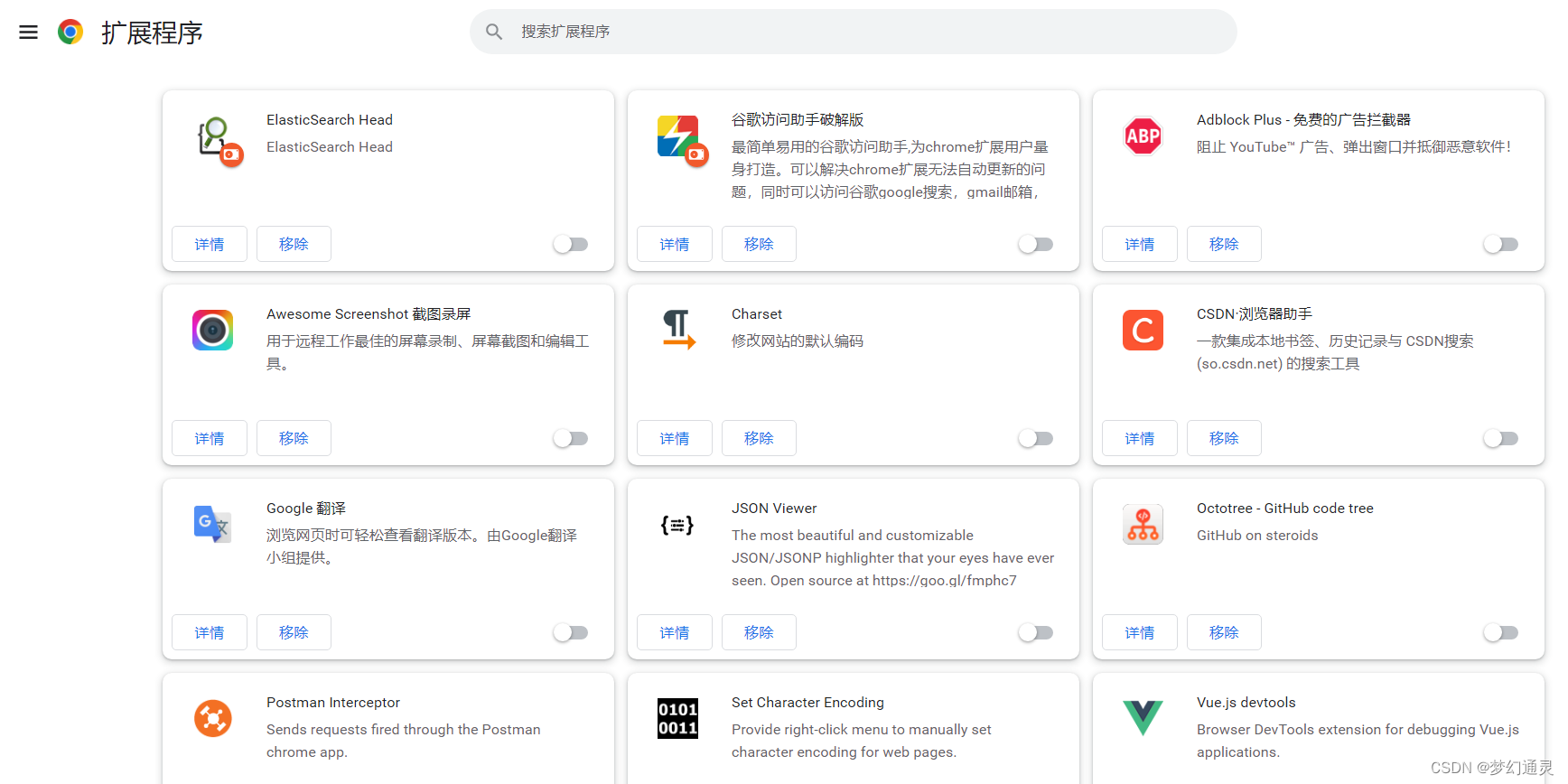Enable the ElasticSearch Head extension toggle
The image size is (1568, 784).
click(x=571, y=244)
